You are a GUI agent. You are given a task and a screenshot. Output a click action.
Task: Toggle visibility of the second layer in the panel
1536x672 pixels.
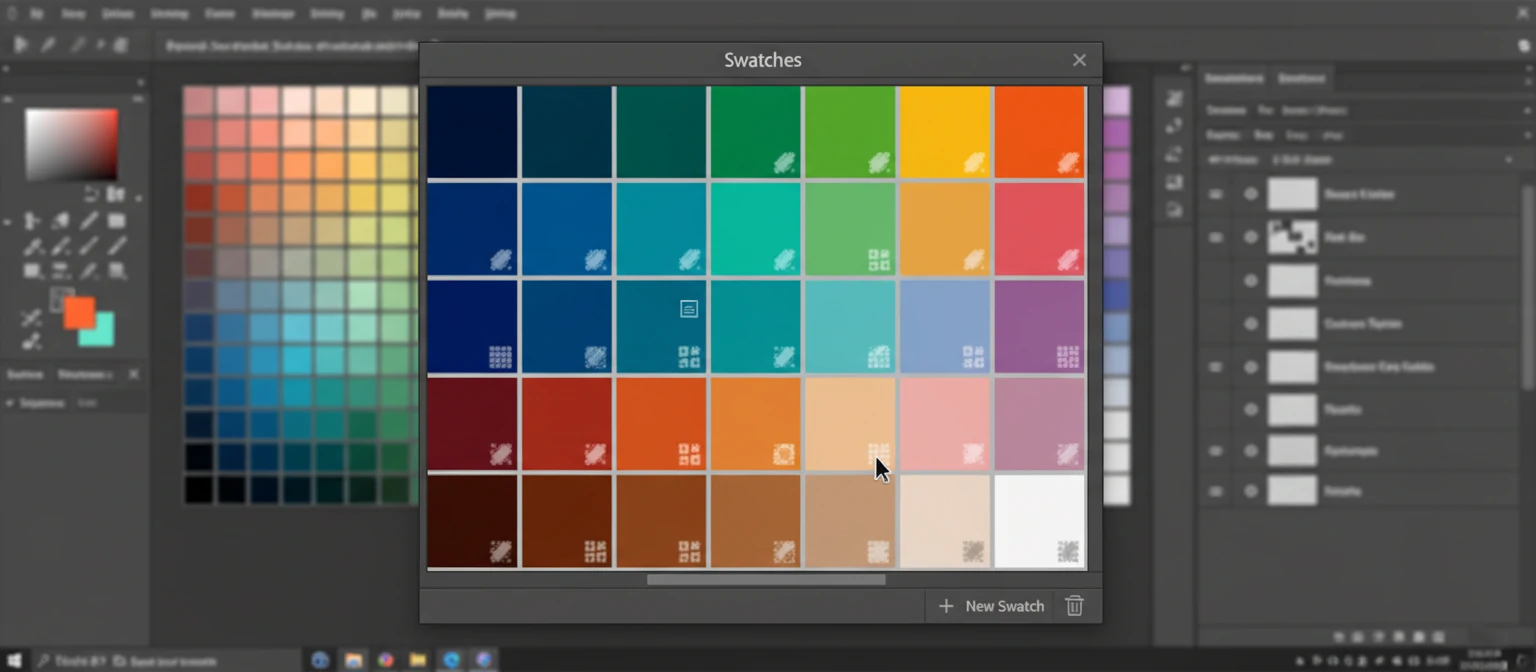[1251, 238]
